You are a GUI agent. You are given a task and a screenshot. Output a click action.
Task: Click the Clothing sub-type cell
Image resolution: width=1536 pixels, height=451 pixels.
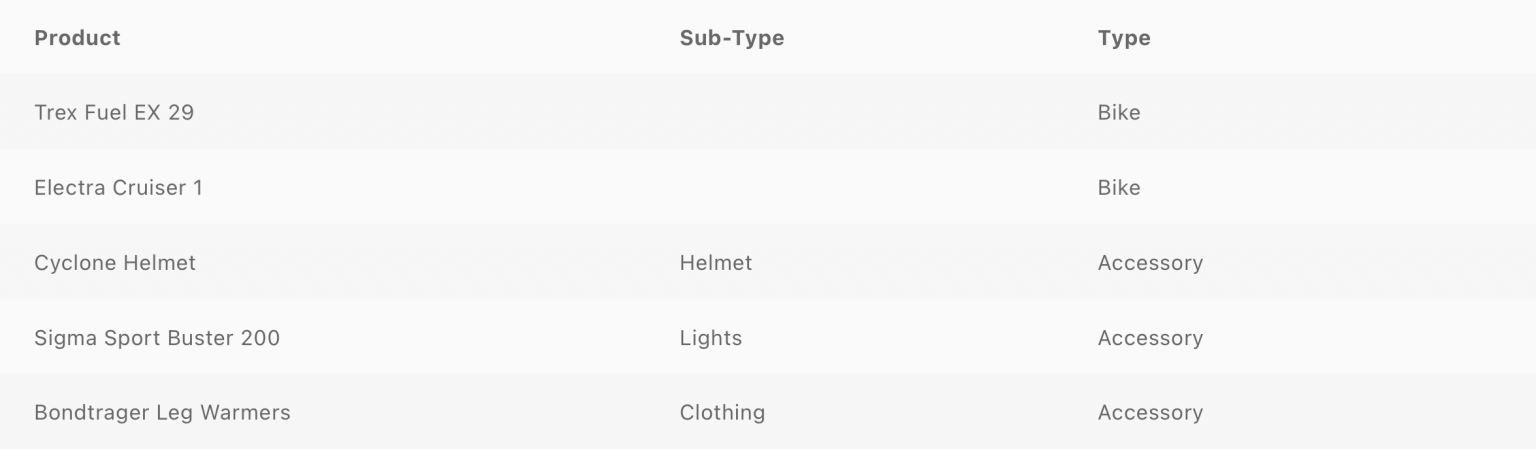click(722, 412)
